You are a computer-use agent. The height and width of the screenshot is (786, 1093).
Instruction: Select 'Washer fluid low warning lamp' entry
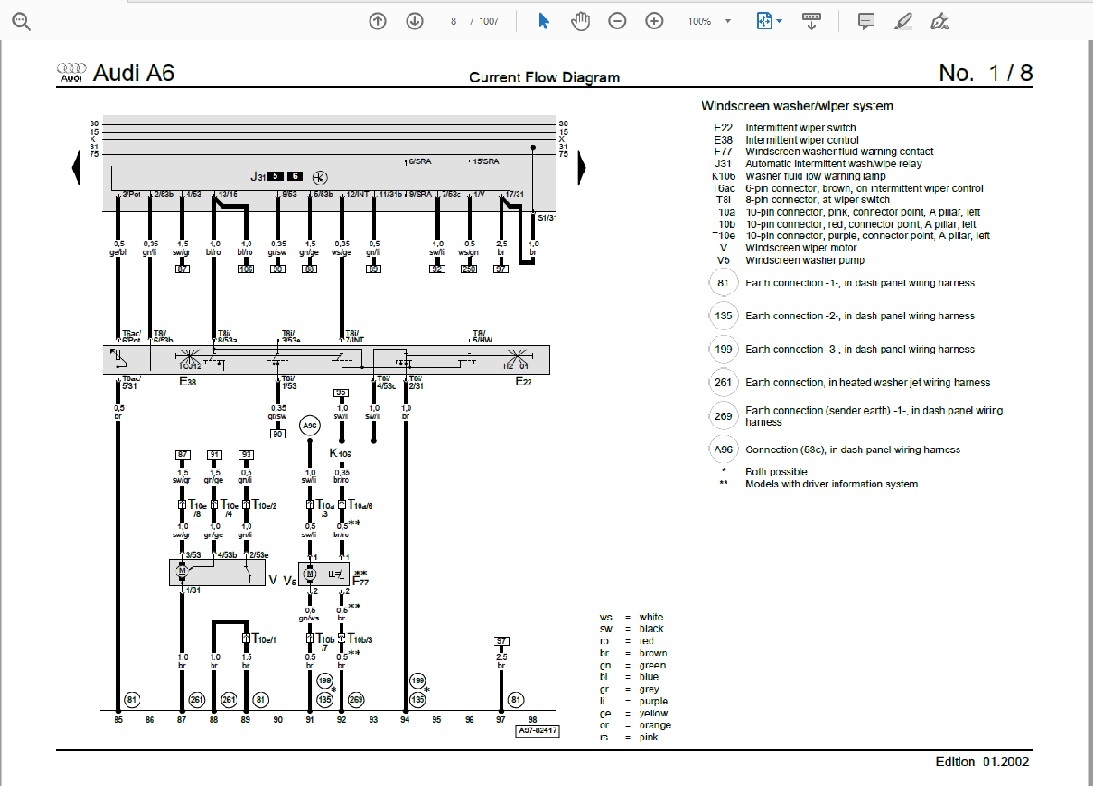coord(816,176)
